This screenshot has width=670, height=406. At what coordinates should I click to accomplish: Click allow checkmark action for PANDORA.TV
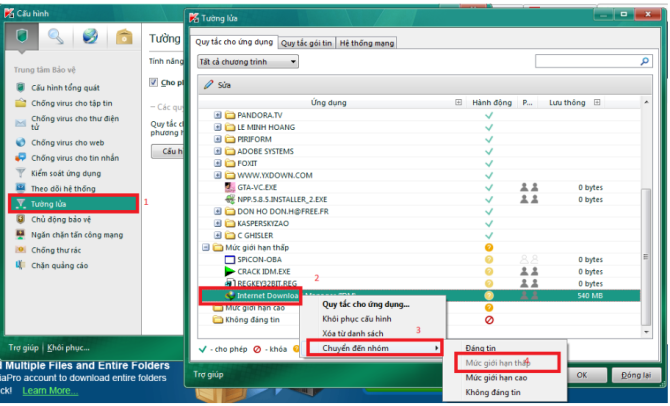pos(489,115)
